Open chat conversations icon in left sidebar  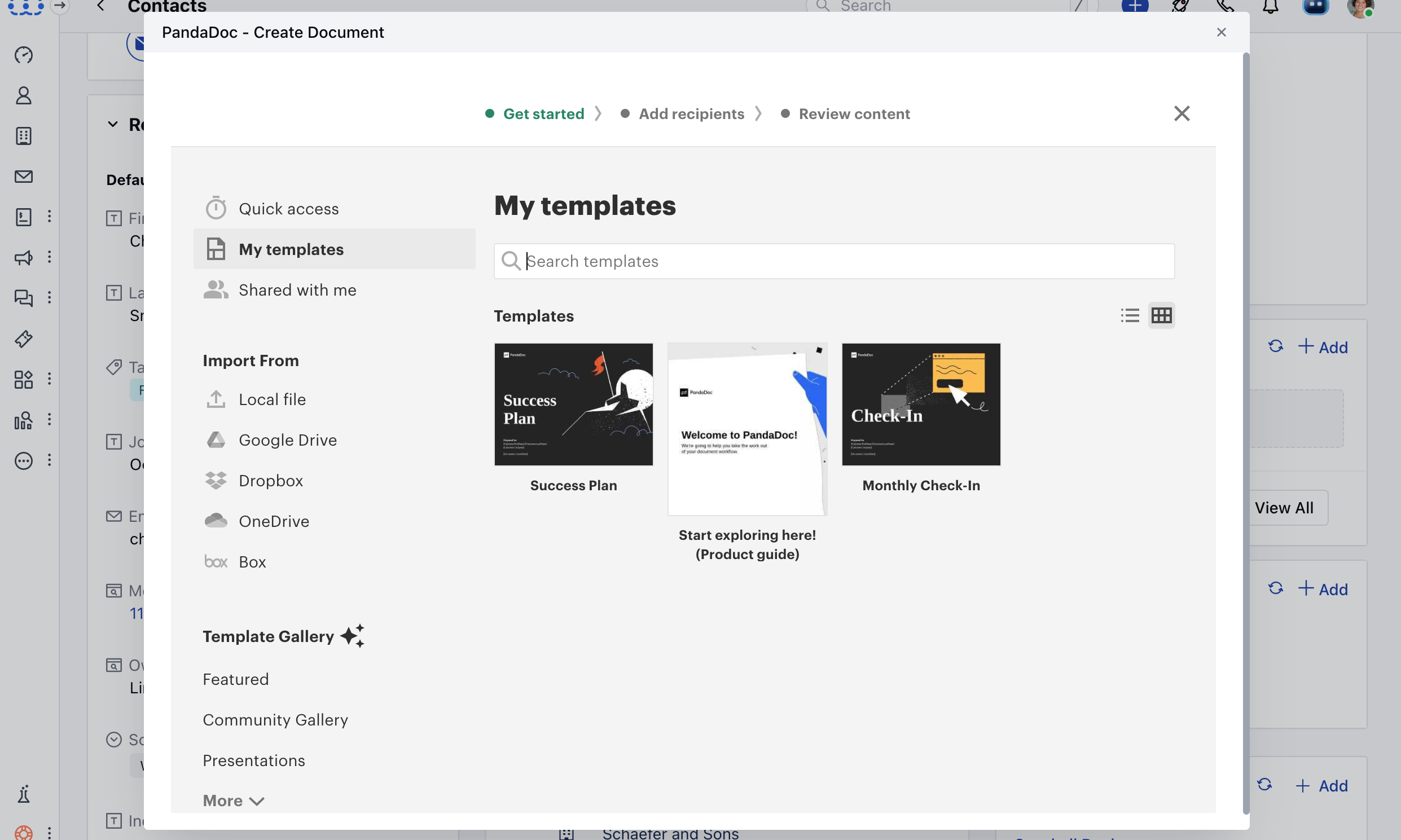pos(23,298)
